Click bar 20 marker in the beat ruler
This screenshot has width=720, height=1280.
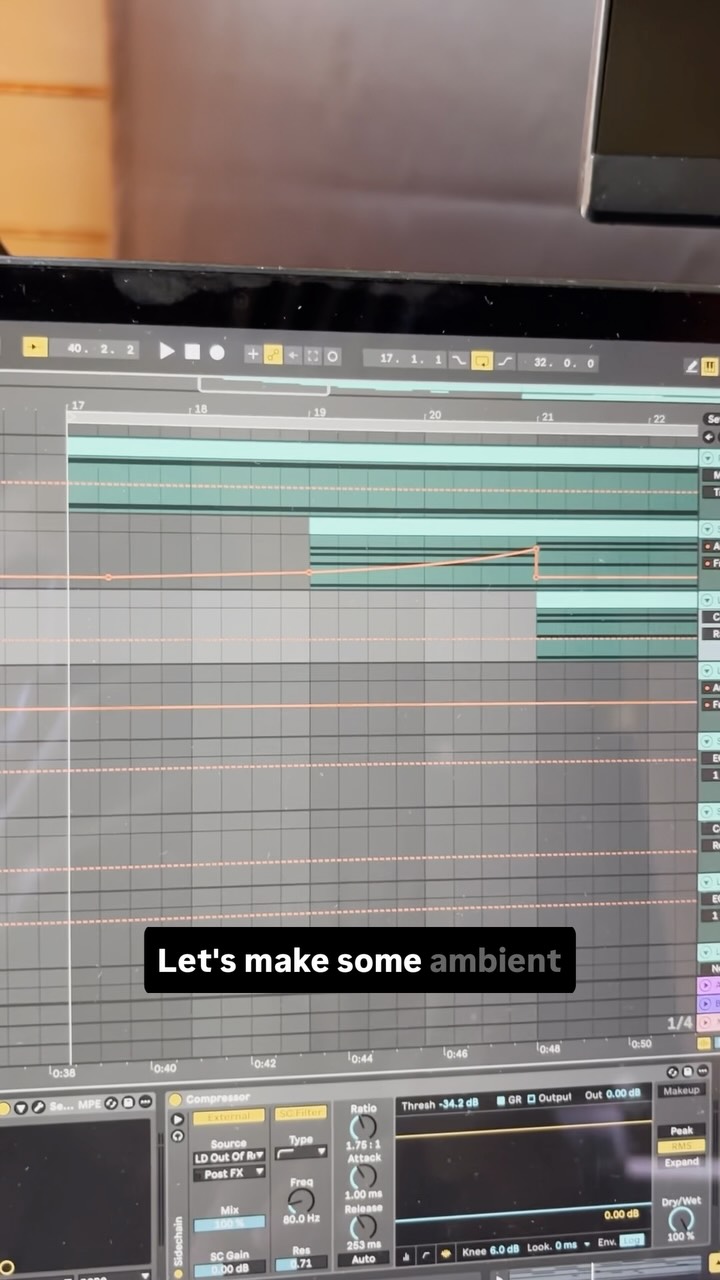pyautogui.click(x=433, y=414)
